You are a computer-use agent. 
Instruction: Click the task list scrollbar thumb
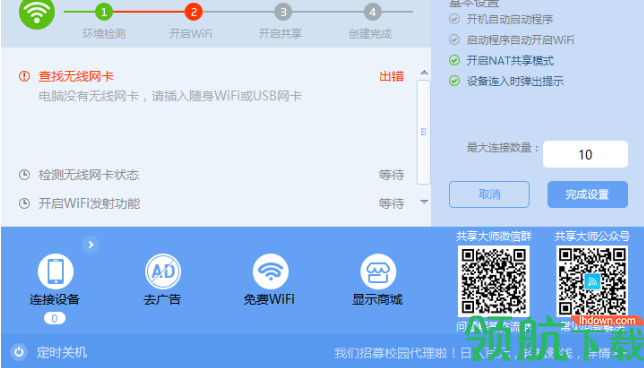(424, 132)
